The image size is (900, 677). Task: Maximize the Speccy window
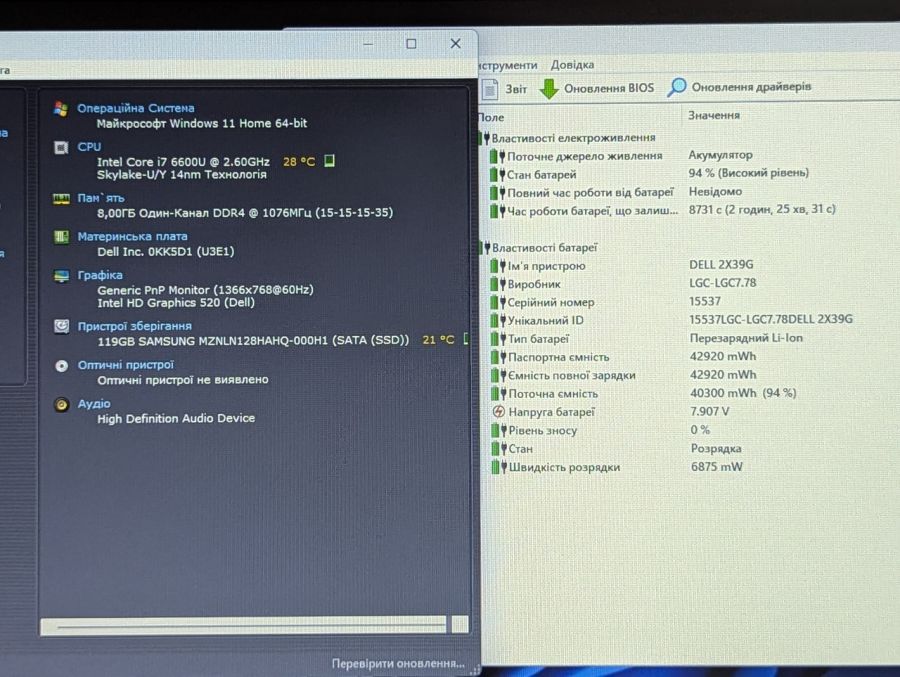coord(411,44)
